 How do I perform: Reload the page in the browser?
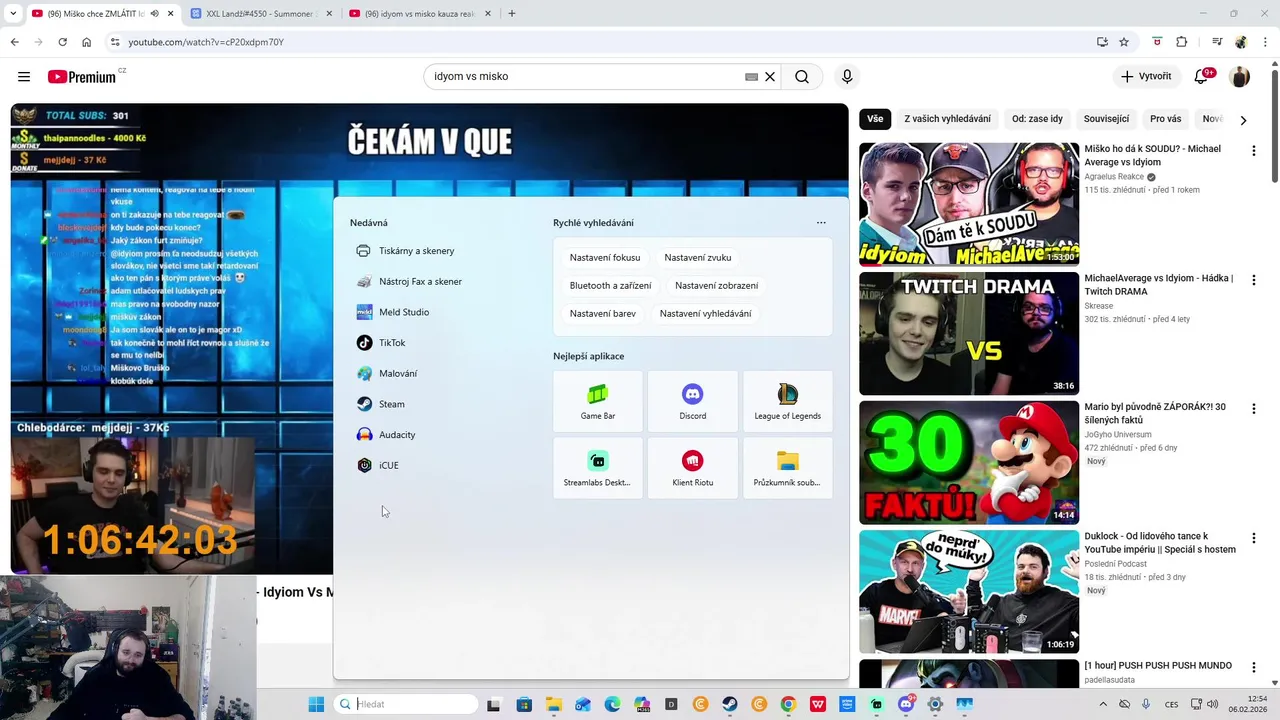pos(62,42)
